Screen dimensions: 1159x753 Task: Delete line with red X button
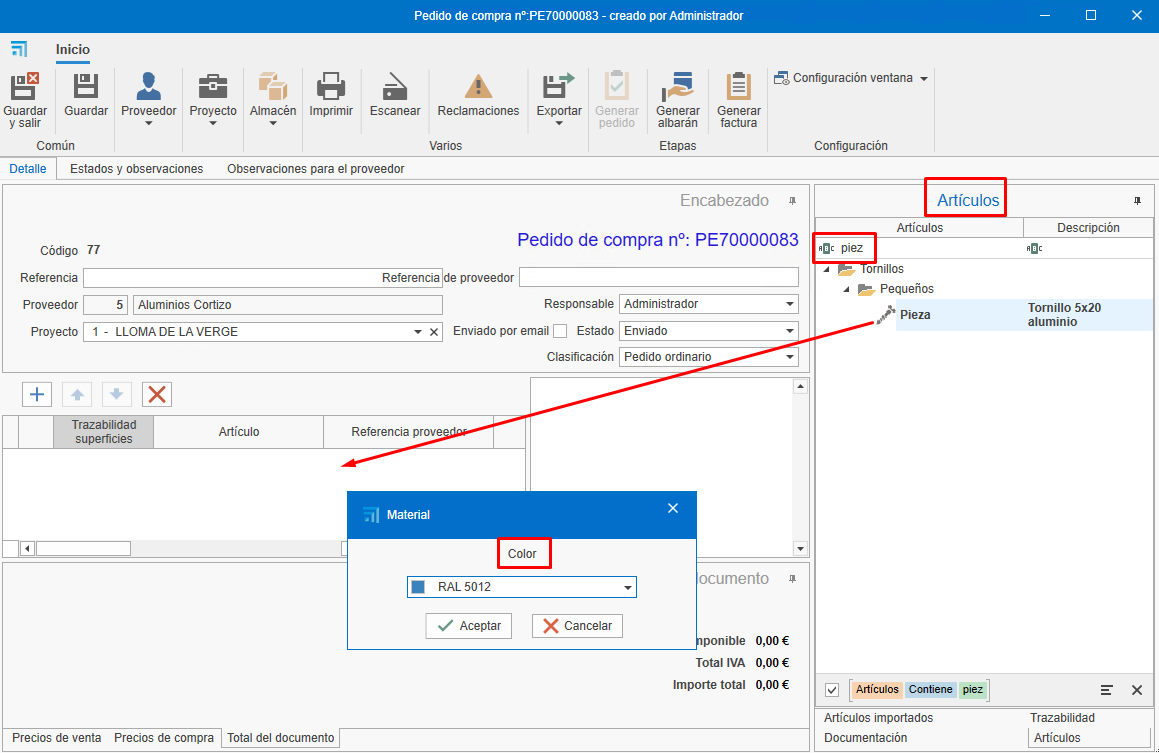pos(157,395)
